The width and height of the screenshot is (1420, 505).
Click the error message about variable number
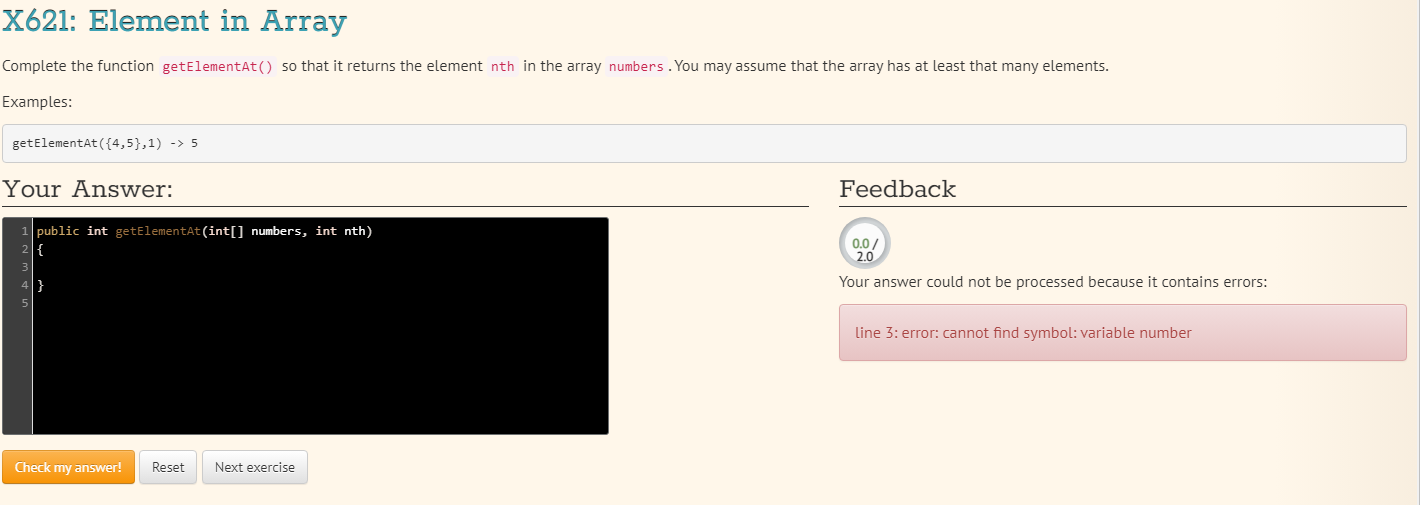[x=1023, y=333]
